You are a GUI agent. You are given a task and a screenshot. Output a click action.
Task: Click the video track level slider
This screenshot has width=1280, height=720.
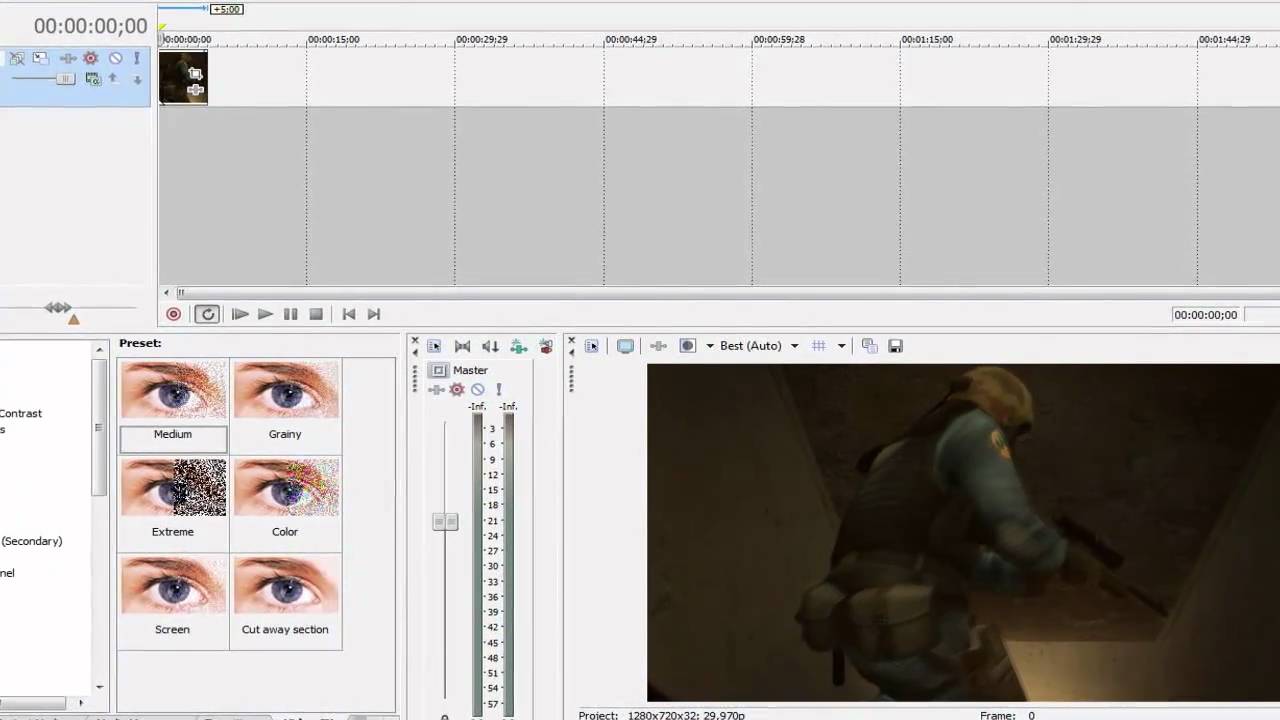tap(65, 79)
